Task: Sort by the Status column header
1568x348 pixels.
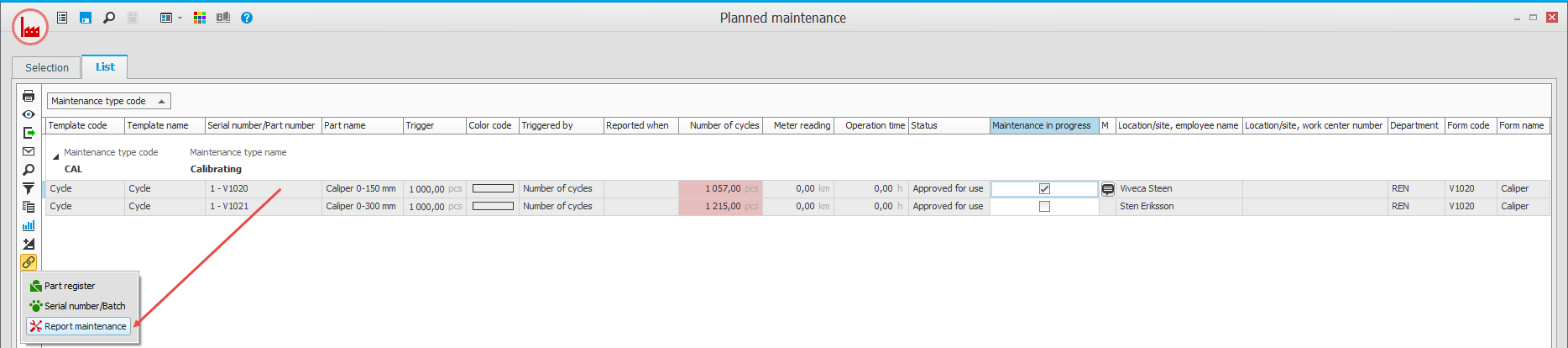Action: [949, 125]
